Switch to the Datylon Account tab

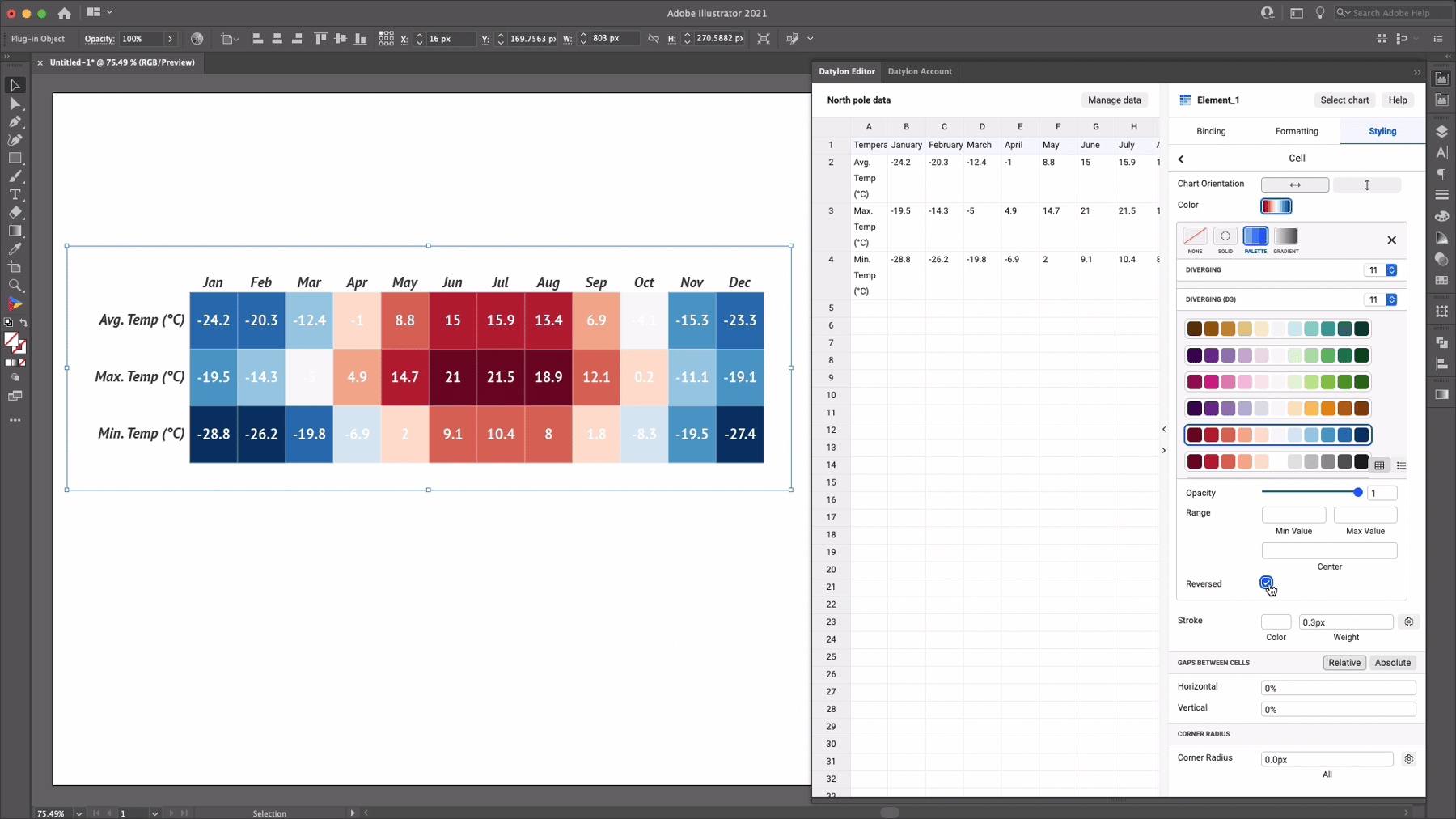coord(920,71)
